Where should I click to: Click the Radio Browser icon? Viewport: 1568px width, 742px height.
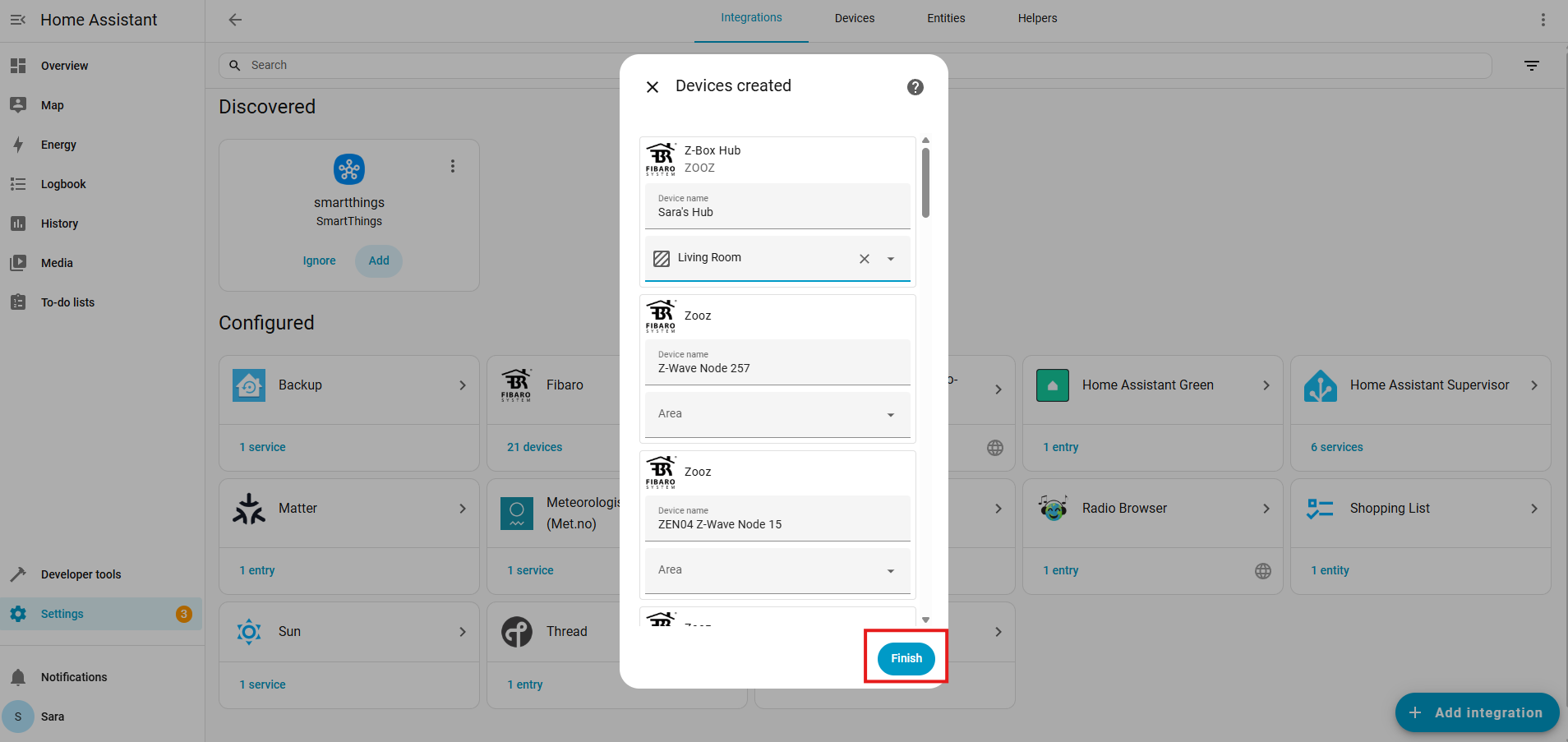[x=1053, y=509]
